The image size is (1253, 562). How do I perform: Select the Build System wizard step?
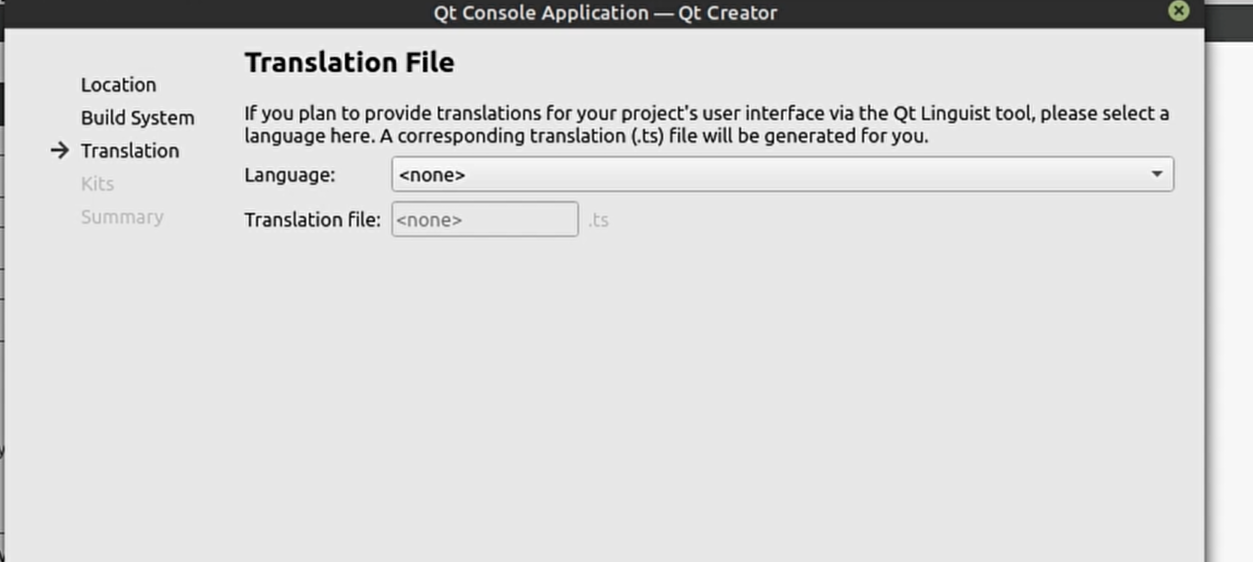pos(137,118)
